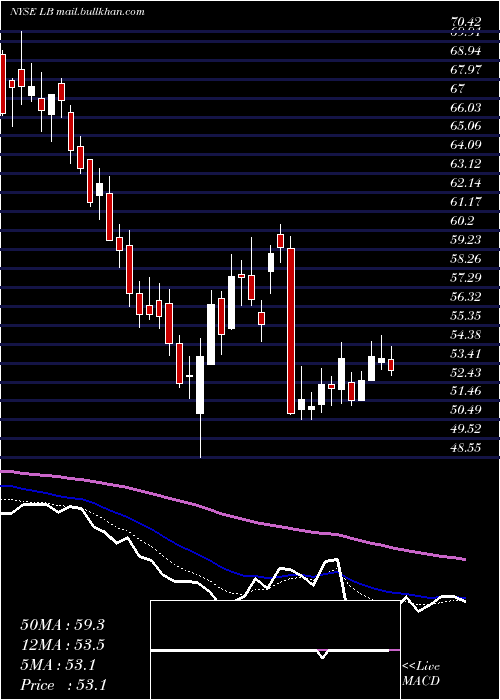Click the 50MA : 59.3 readout

[62, 625]
